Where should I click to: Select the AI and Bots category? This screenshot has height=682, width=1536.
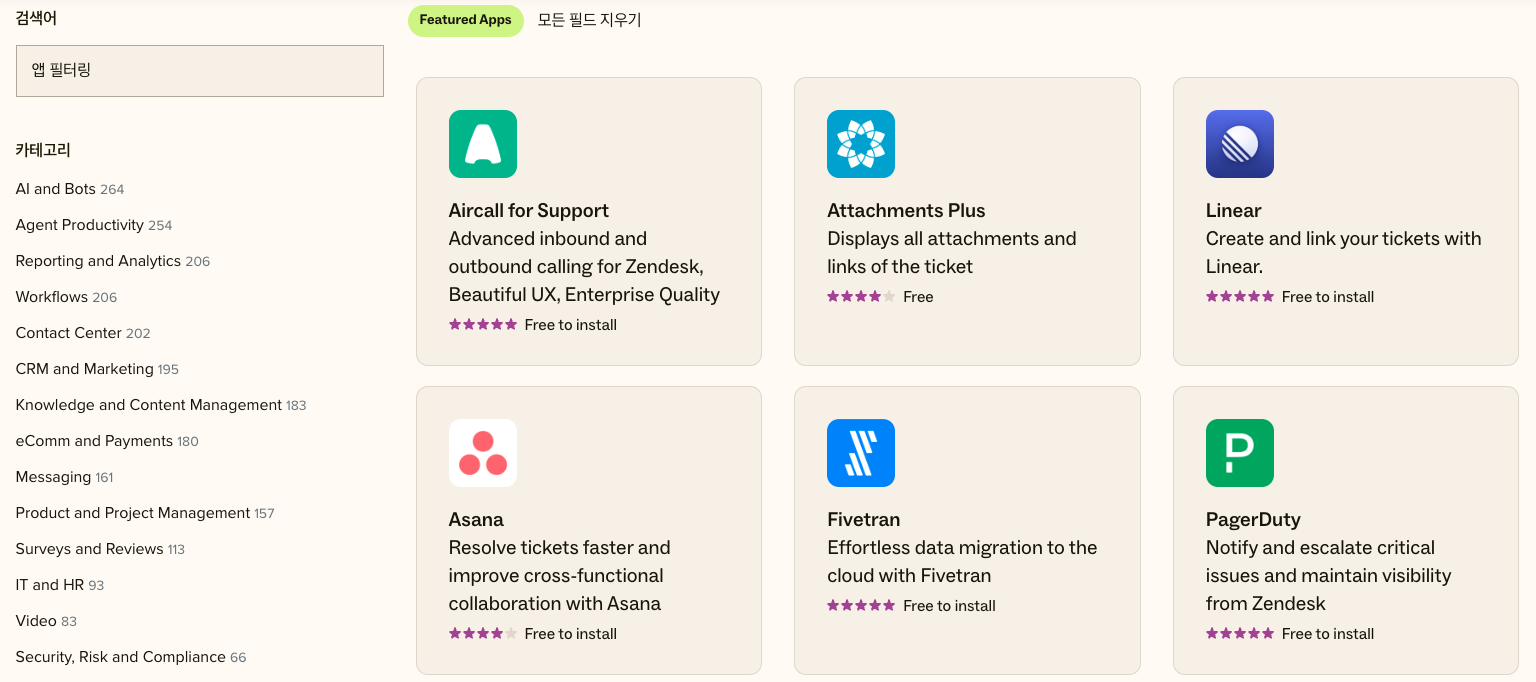(x=56, y=189)
